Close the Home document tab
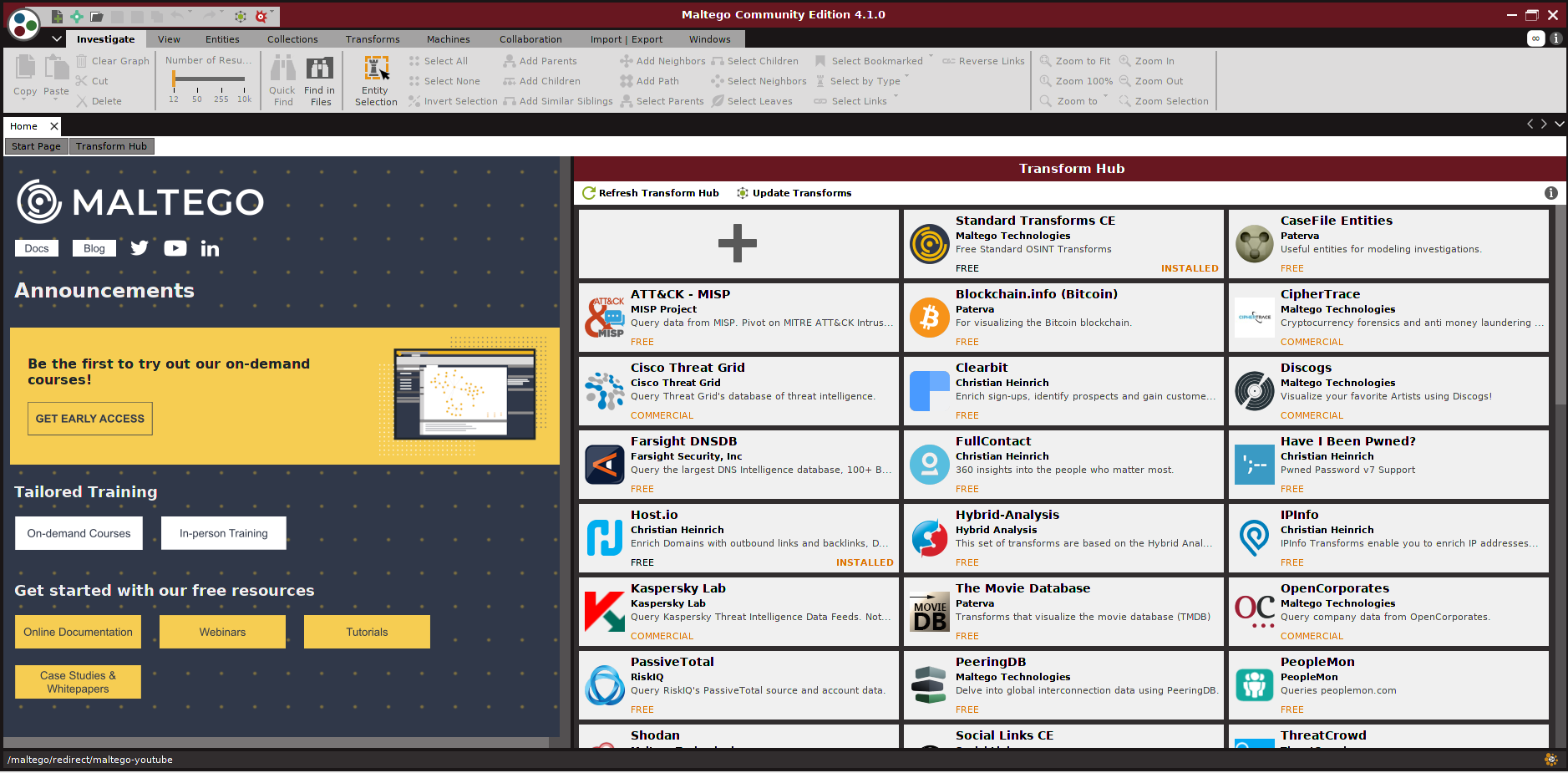 pyautogui.click(x=54, y=126)
